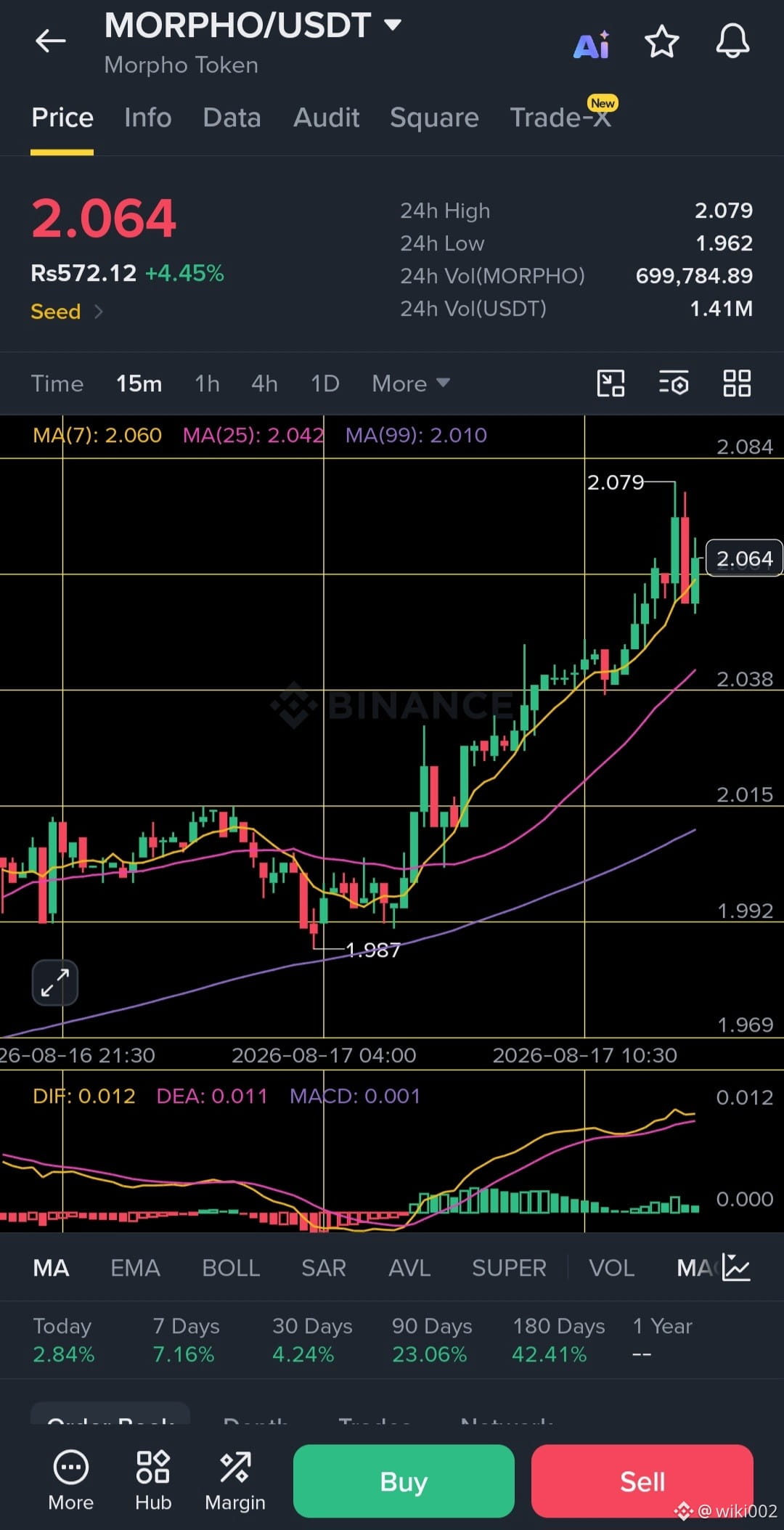The height and width of the screenshot is (1530, 784).
Task: Tap the 24h Low value 1.962
Action: 724,243
